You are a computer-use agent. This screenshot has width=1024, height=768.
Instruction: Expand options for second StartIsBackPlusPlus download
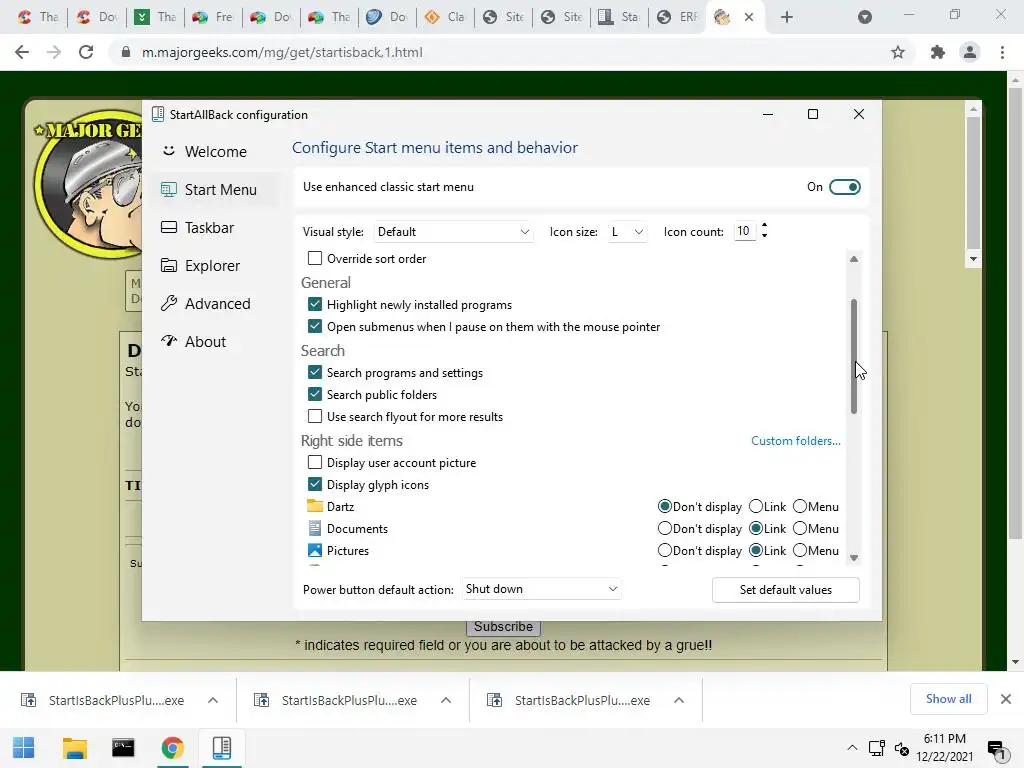(x=446, y=700)
